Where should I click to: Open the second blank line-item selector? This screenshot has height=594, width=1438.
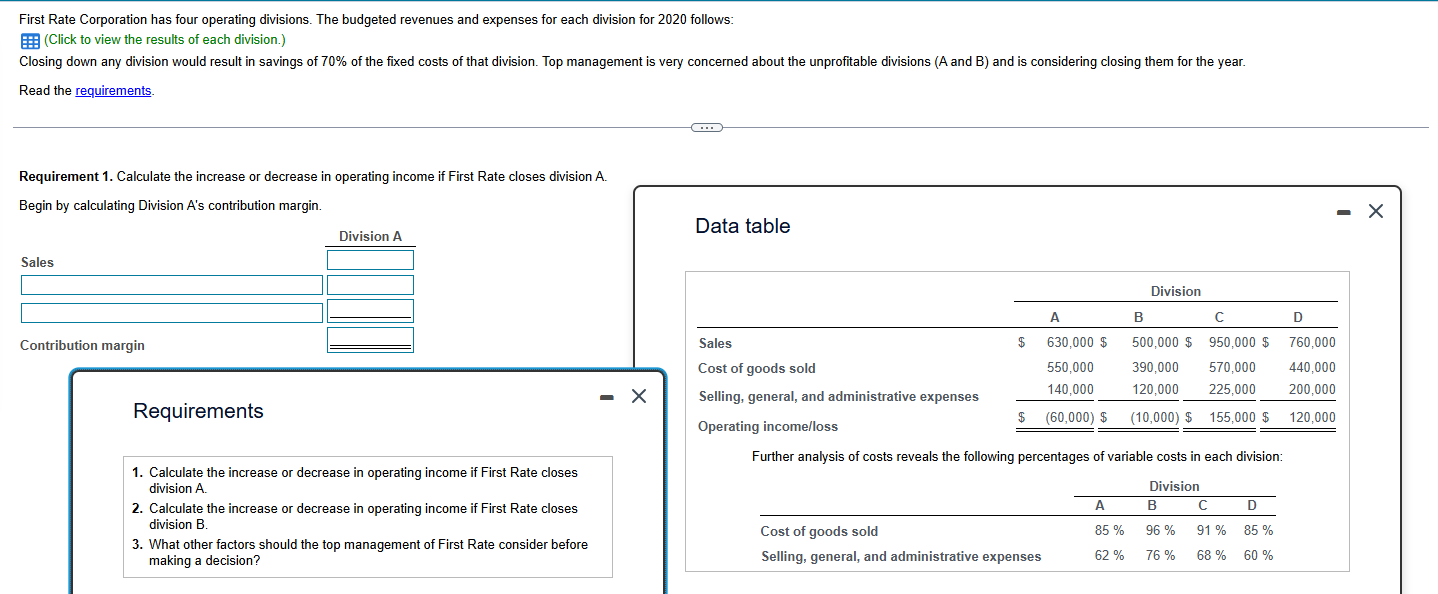171,312
